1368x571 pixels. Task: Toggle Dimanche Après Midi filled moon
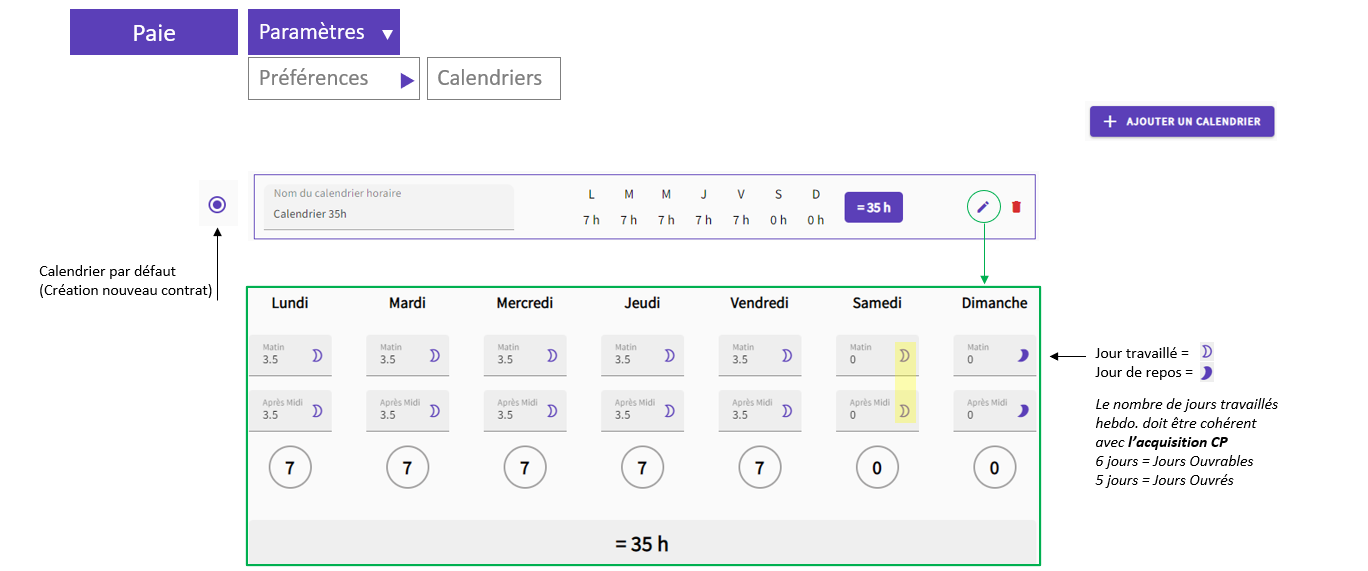[1023, 410]
